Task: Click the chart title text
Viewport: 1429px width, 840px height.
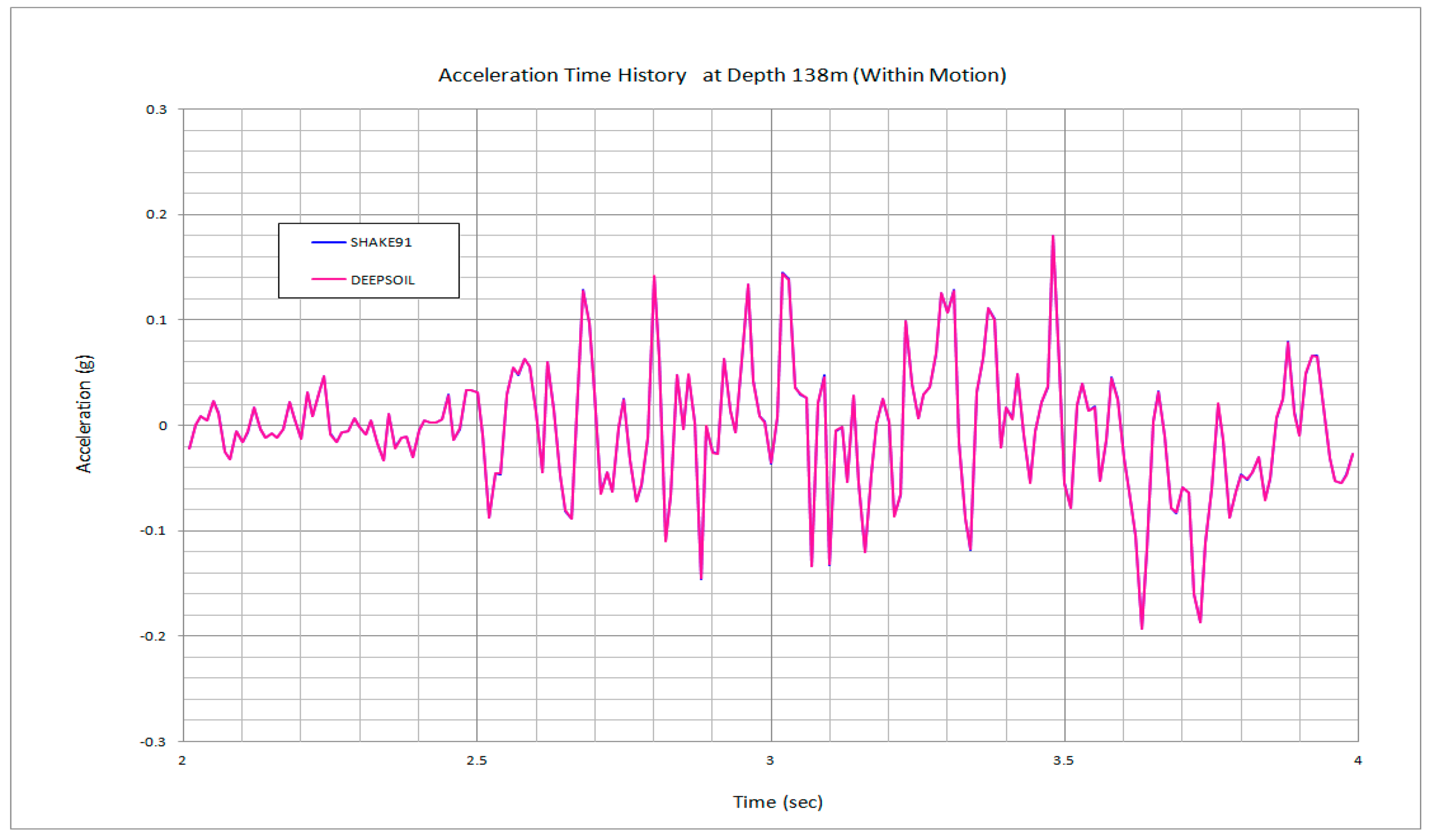Action: tap(722, 75)
